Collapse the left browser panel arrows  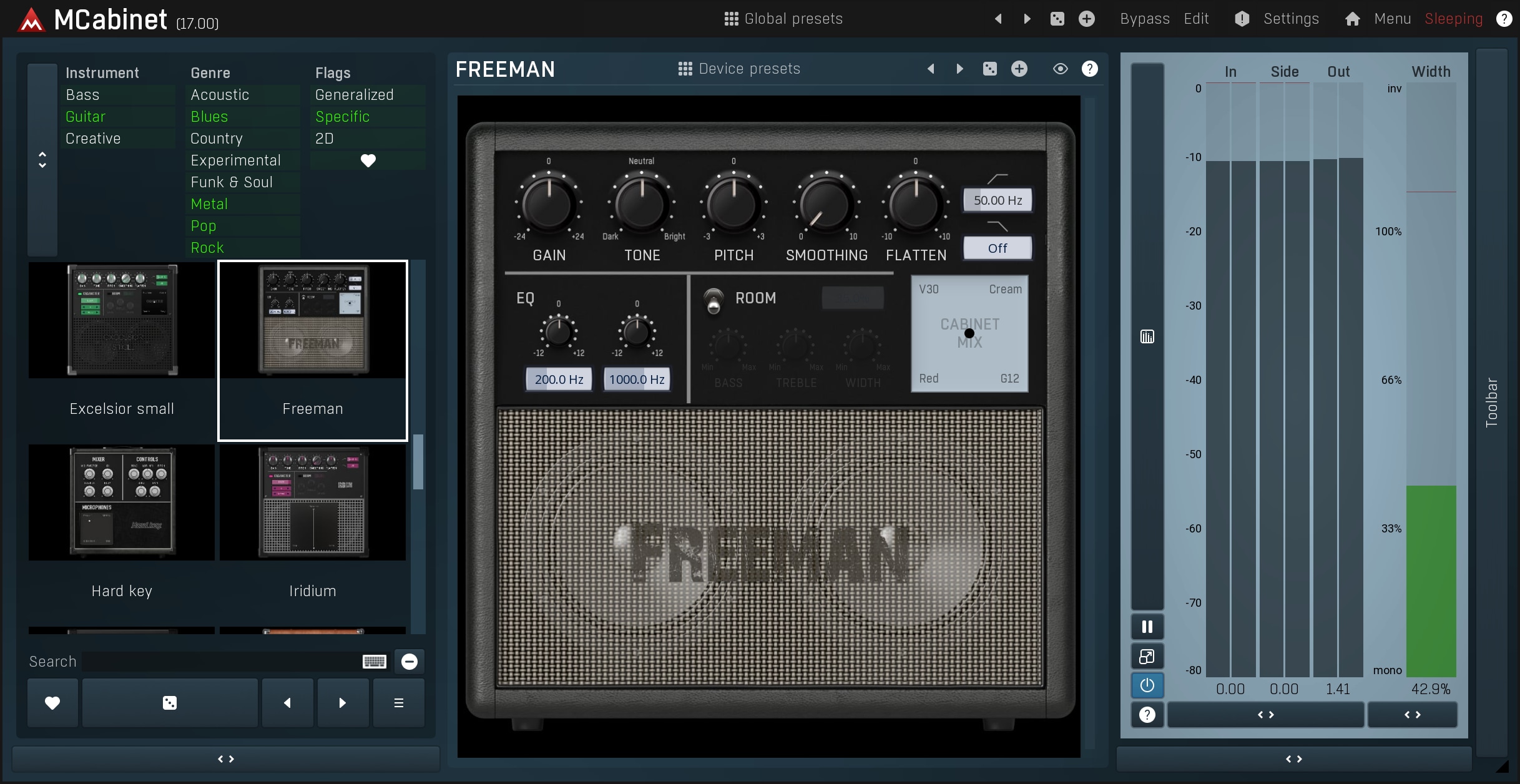(x=226, y=759)
